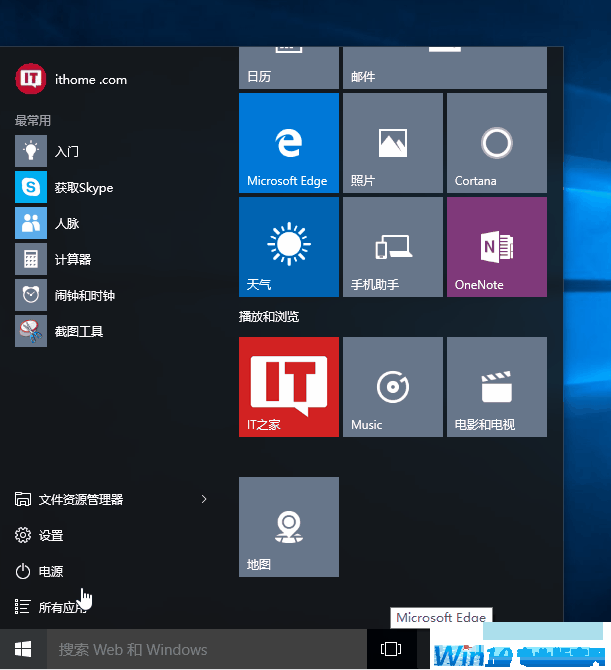Click the 电源 power option

pos(50,571)
